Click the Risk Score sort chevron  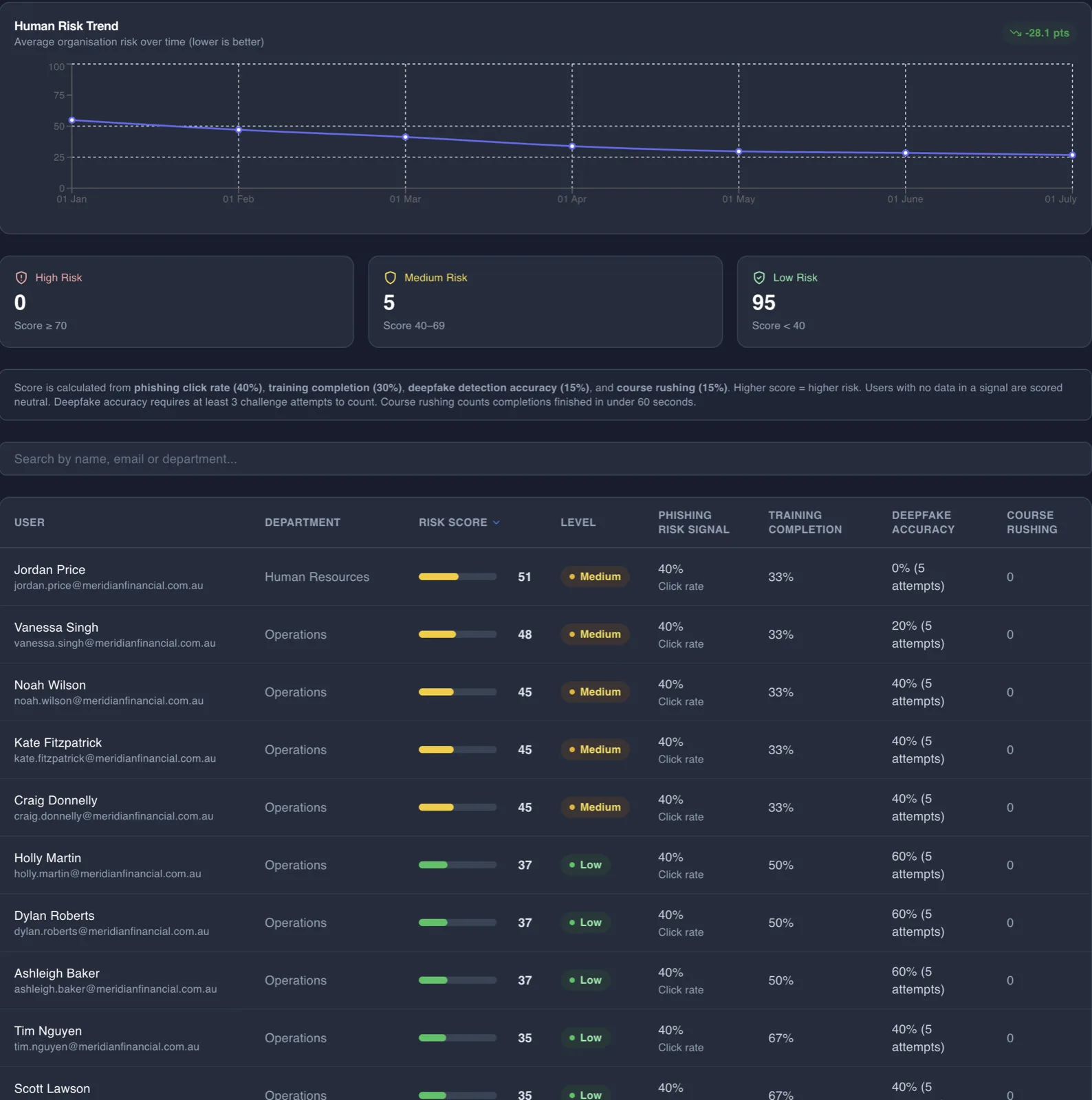click(496, 522)
